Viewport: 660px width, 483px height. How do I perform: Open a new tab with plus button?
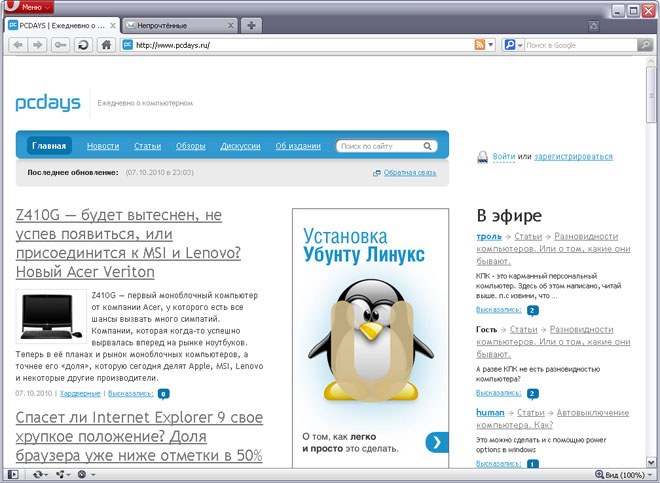click(251, 26)
